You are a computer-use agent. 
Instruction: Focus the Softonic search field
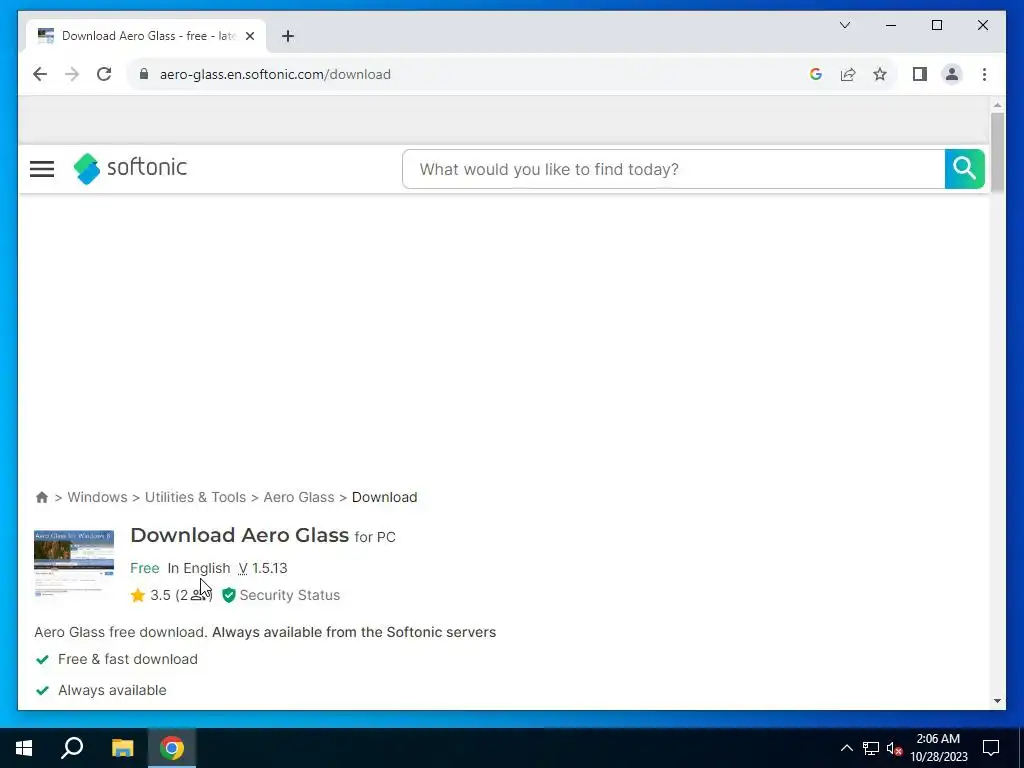click(673, 169)
